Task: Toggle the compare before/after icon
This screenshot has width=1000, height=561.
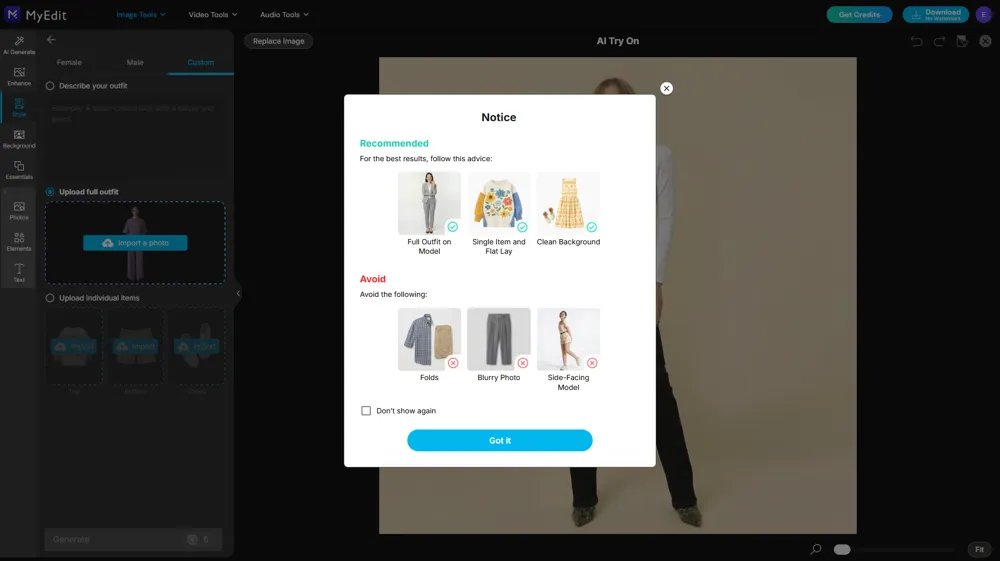Action: (x=962, y=41)
